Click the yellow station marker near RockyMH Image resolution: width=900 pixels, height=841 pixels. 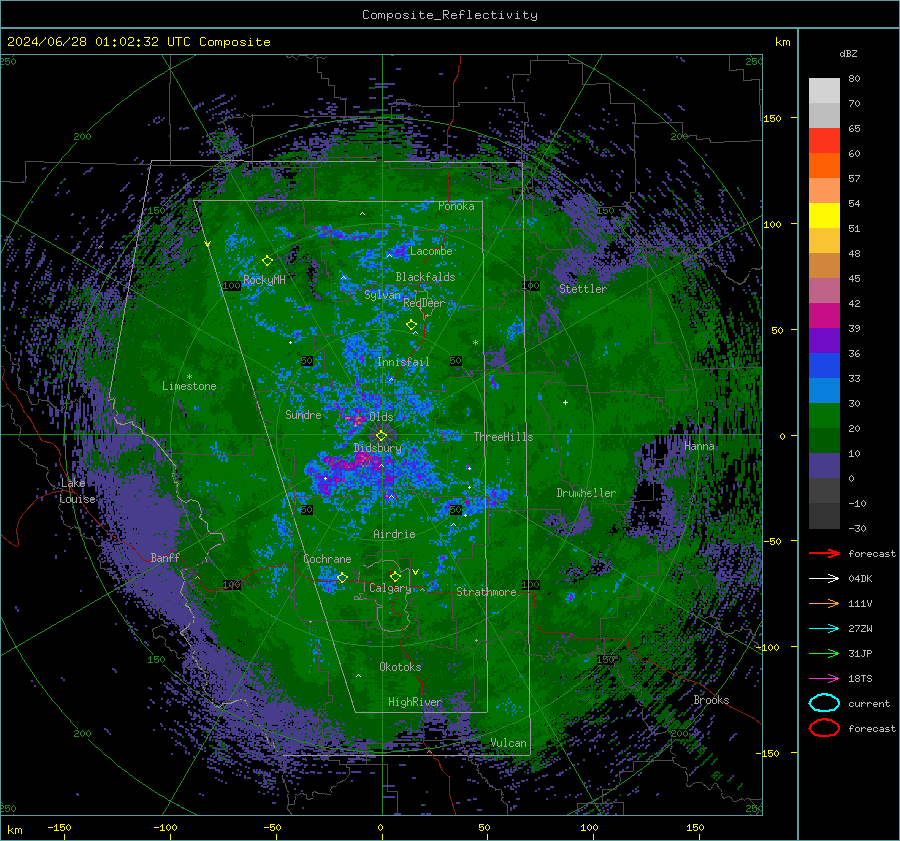pyautogui.click(x=267, y=261)
